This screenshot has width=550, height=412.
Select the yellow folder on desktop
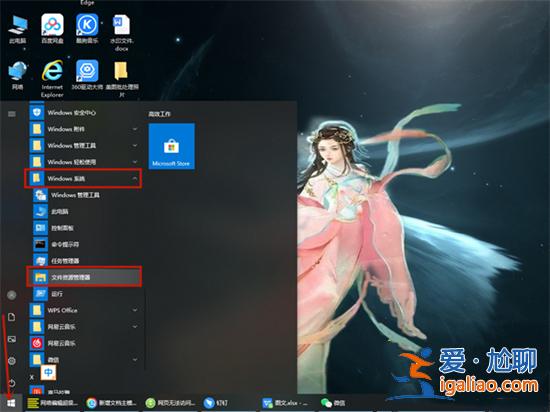(x=121, y=79)
